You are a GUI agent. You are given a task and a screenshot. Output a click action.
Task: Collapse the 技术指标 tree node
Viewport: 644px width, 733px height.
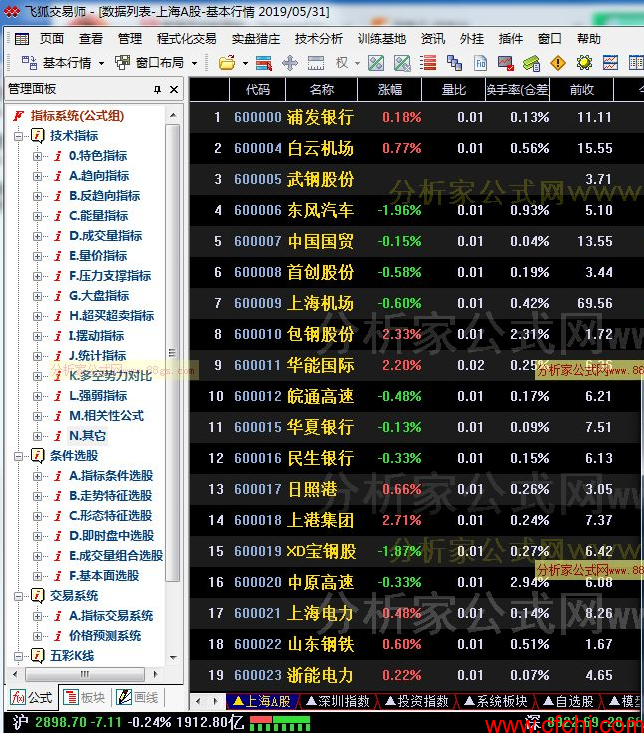pos(19,137)
